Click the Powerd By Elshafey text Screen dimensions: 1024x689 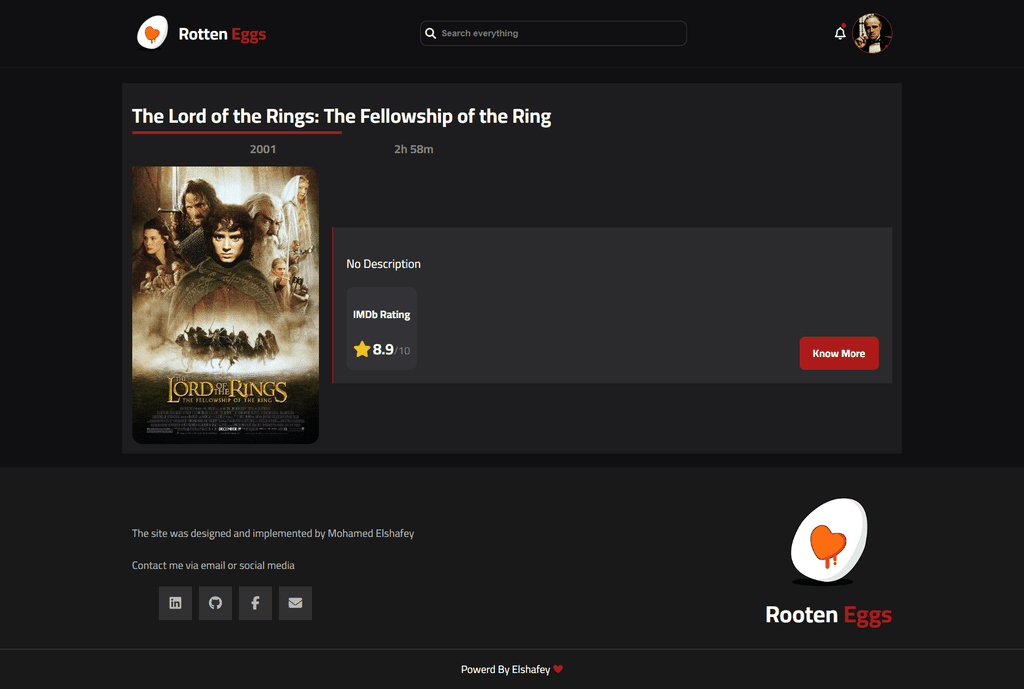pos(505,669)
